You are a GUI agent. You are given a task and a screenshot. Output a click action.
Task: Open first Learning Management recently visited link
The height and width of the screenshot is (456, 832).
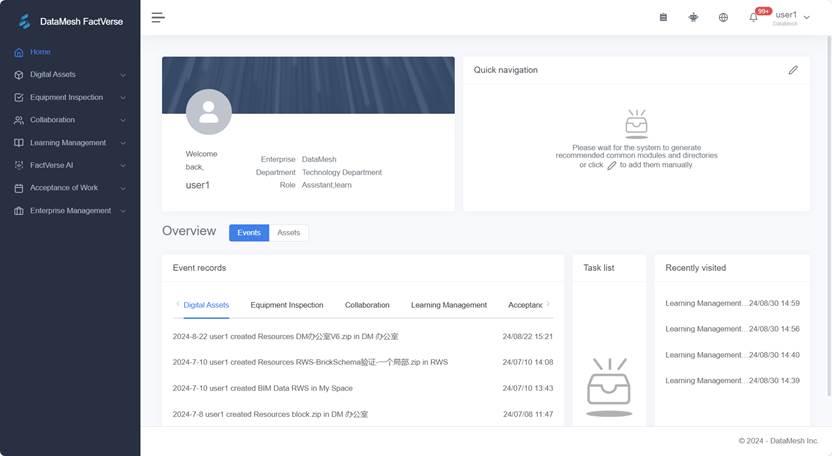coord(705,303)
